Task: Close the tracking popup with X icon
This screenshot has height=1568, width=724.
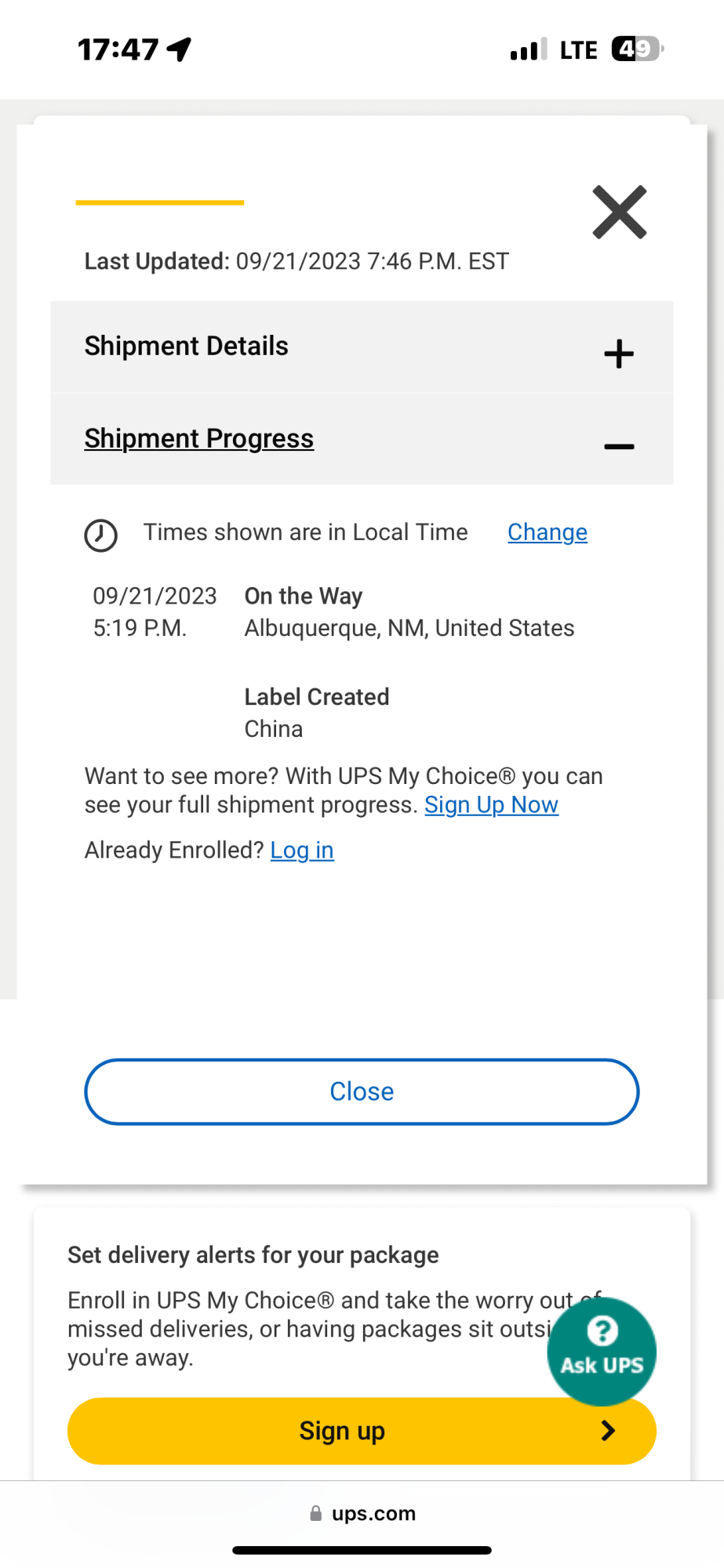Action: point(619,212)
